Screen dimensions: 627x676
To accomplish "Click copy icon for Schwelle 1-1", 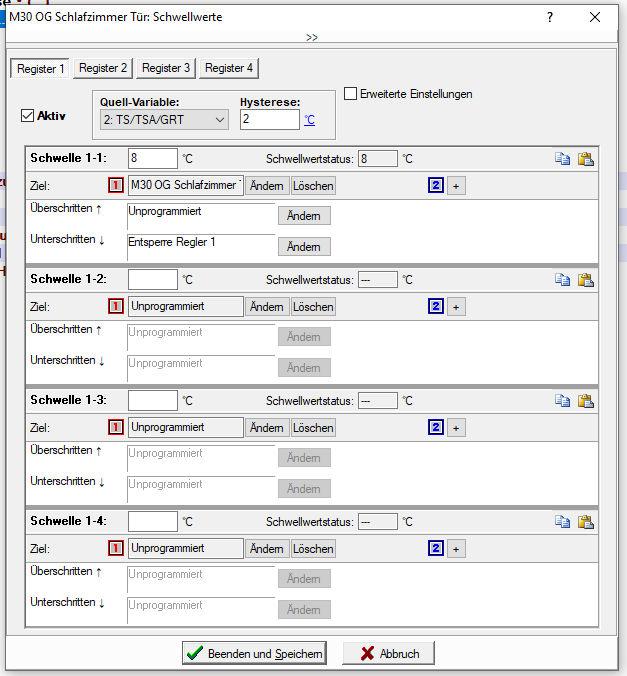I will [x=563, y=158].
